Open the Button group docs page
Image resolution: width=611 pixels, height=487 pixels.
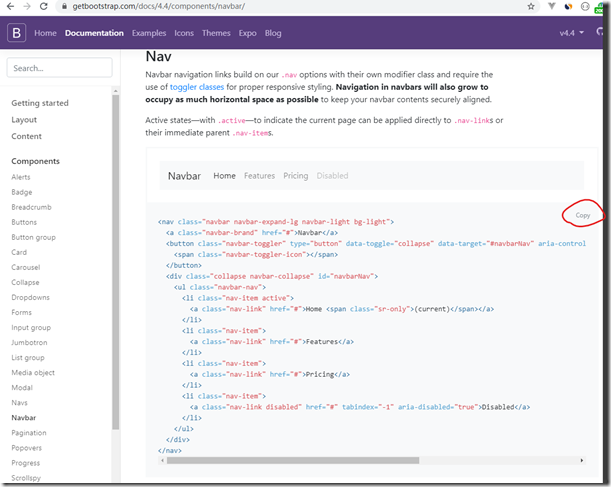point(34,237)
